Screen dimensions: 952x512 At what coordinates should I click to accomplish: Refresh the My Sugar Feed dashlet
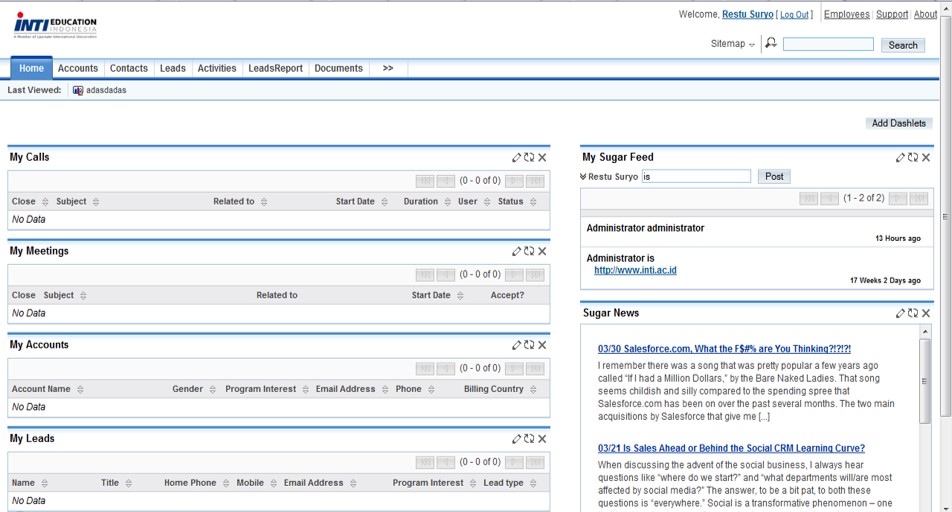point(913,157)
